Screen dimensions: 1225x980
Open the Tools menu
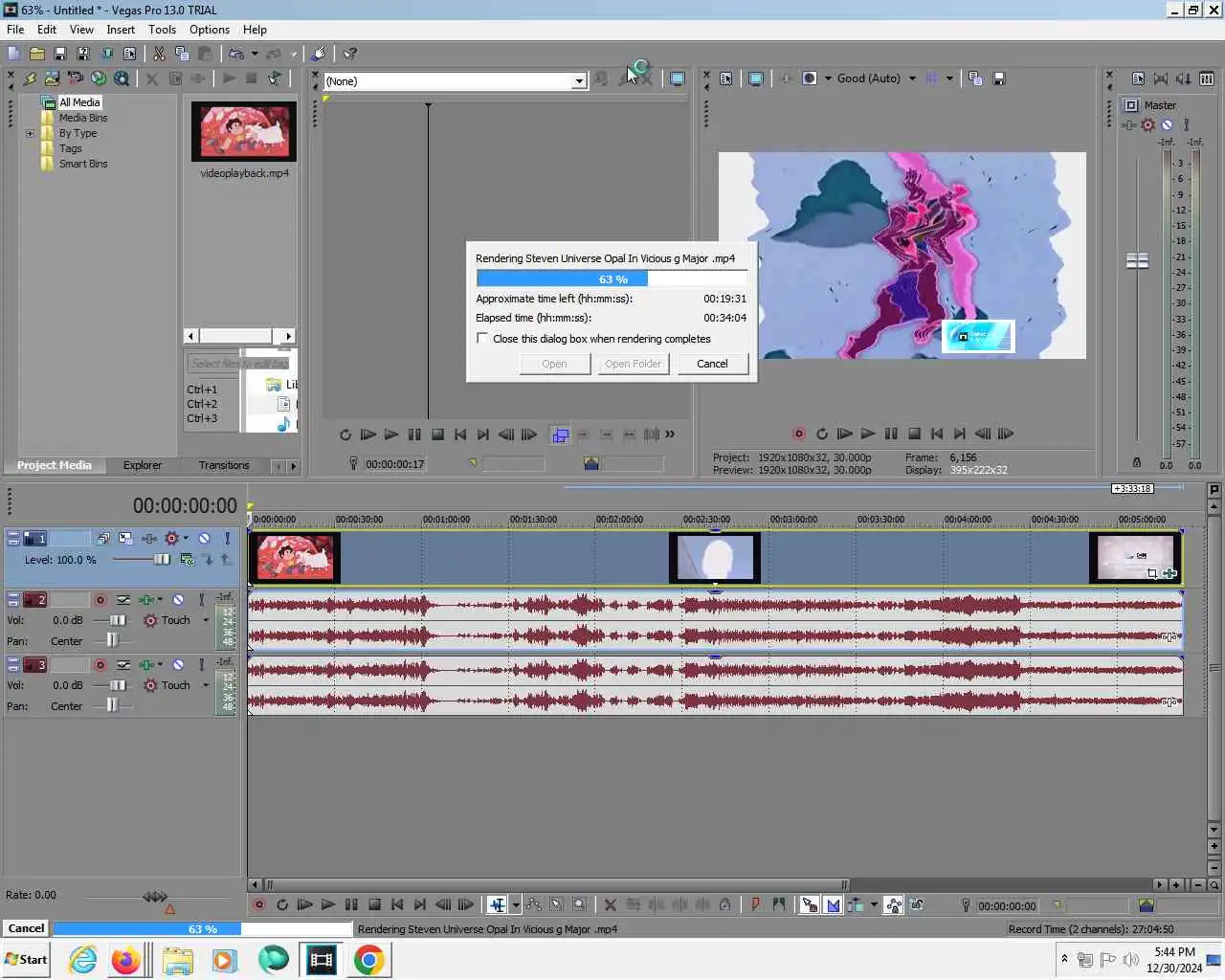(x=162, y=30)
